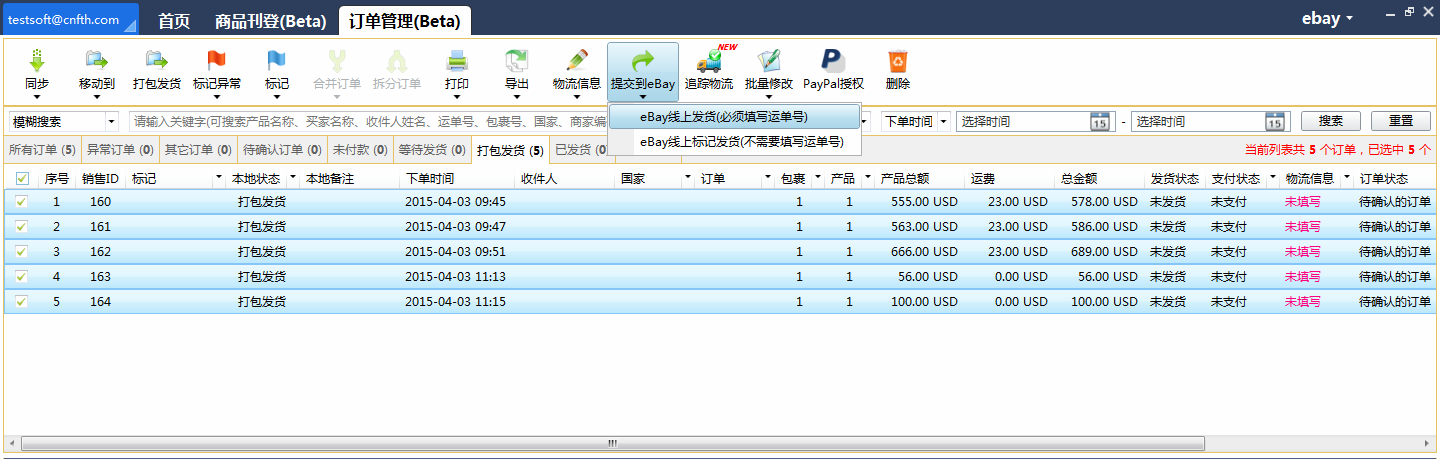The height and width of the screenshot is (459, 1440).
Task: Click the 同步 sync icon
Action: click(37, 60)
